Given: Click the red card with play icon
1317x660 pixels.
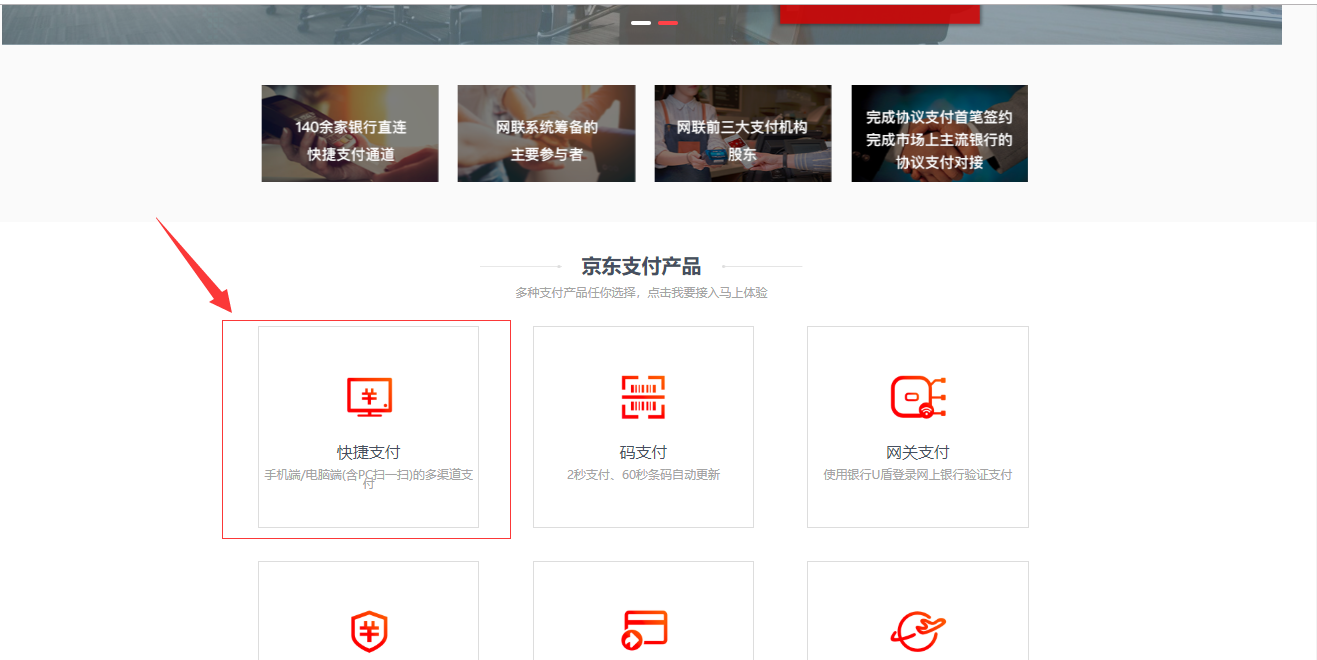Looking at the screenshot, I should (643, 630).
